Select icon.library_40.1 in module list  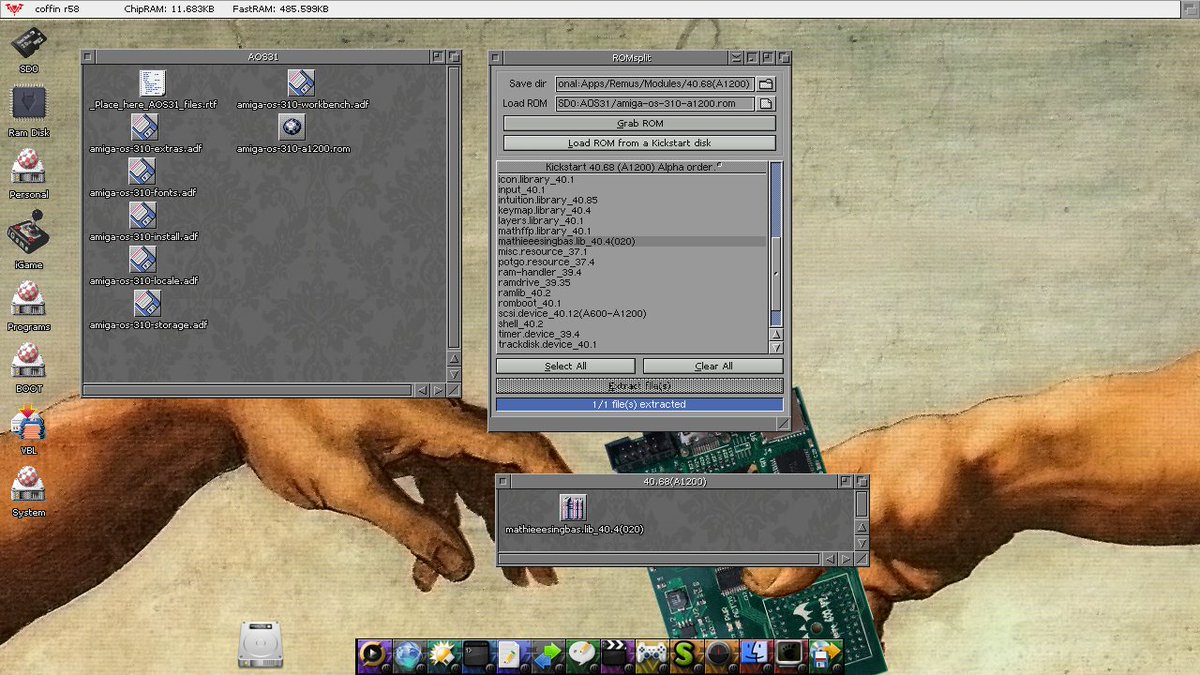click(632, 179)
